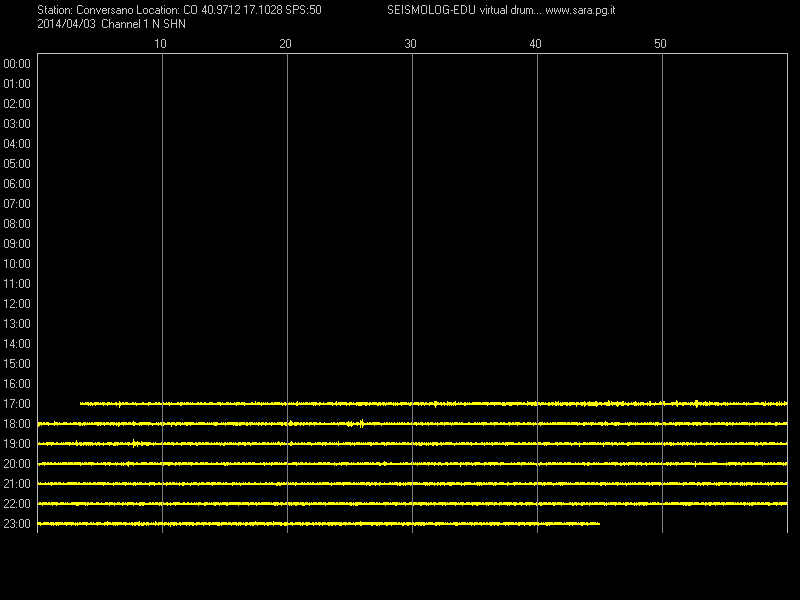Screen dimensions: 800x600
Task: Click the 01:00 hour label
Action: 17,84
